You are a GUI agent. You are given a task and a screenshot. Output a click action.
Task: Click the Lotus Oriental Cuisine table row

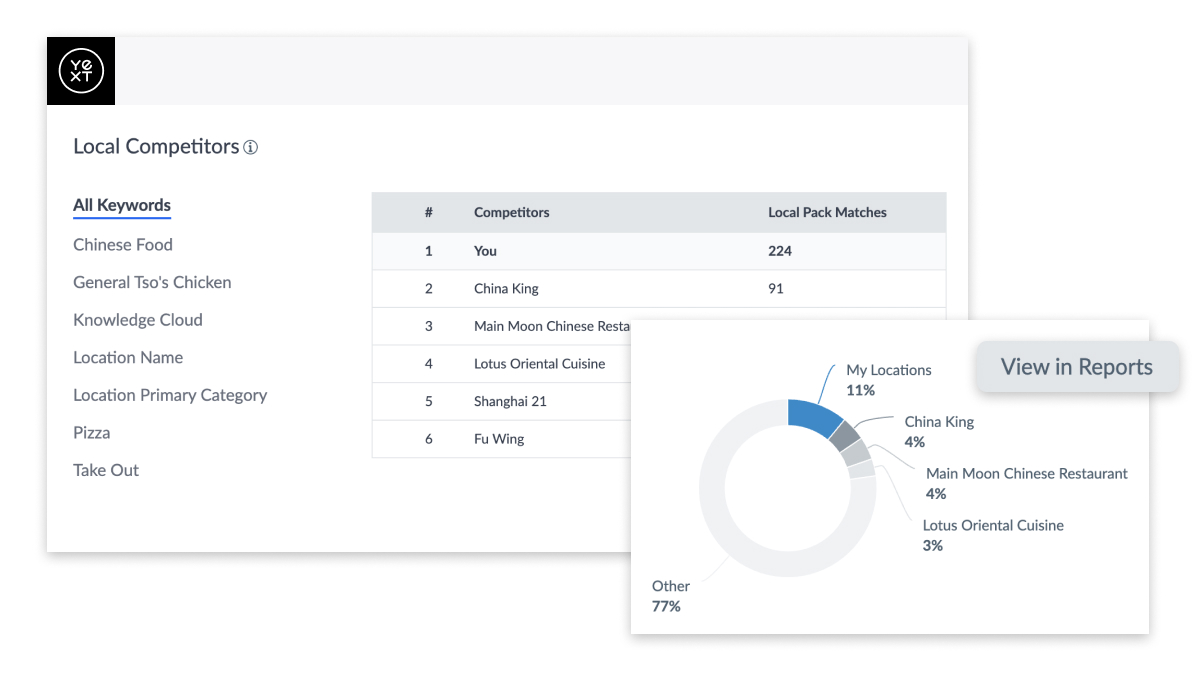[x=502, y=364]
